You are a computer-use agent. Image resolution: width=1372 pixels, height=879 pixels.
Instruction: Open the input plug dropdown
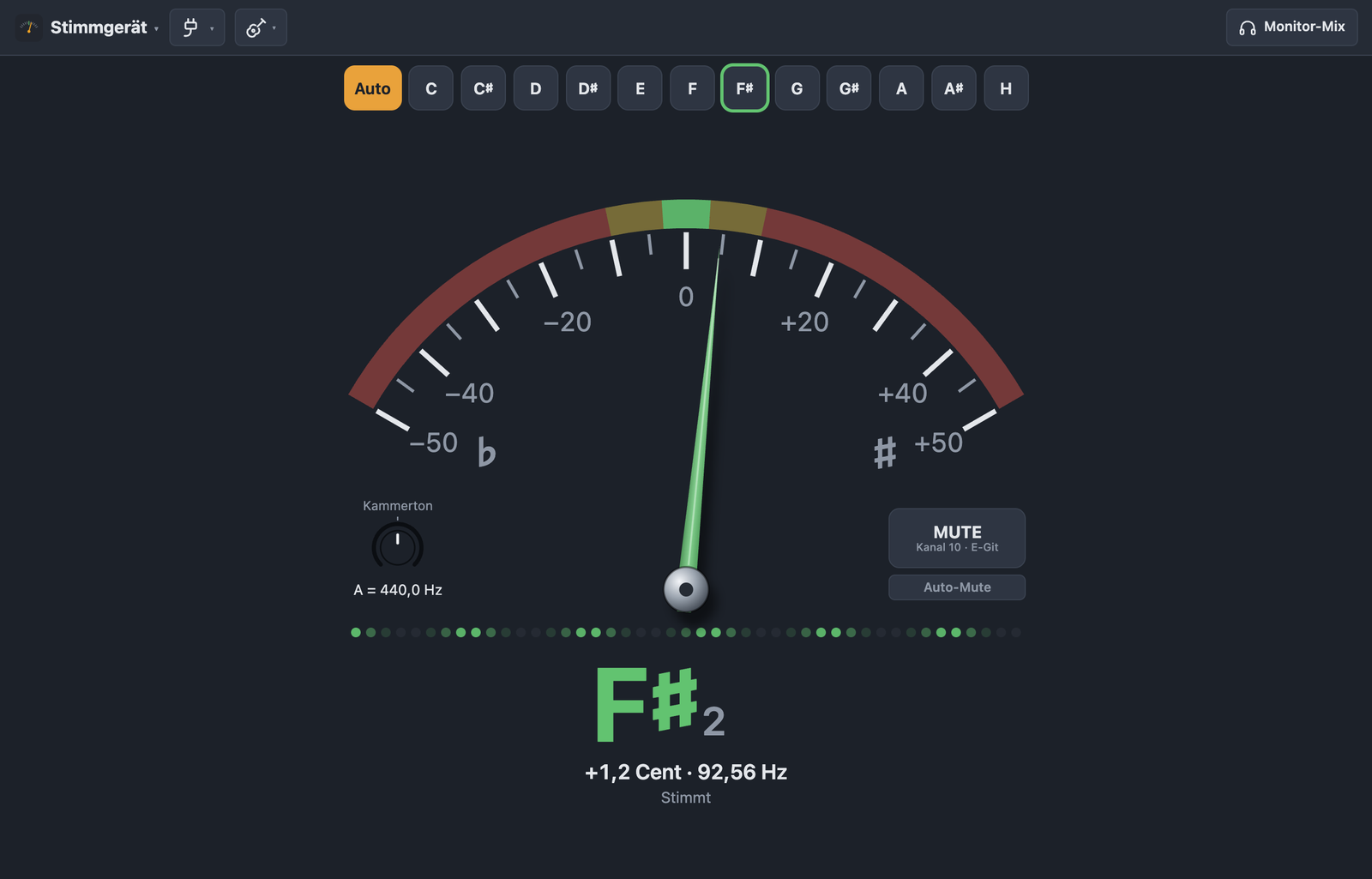[197, 27]
